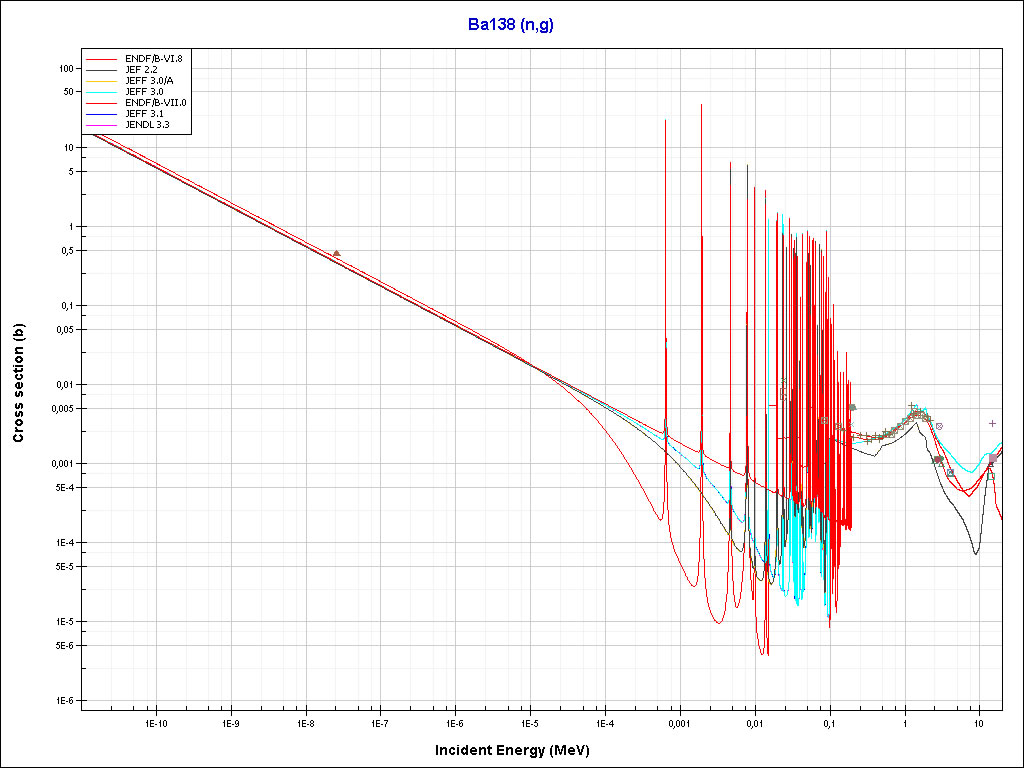Select the ENDF/B-VI.8 legend entry
Image resolution: width=1024 pixels, height=768 pixels.
click(x=153, y=59)
